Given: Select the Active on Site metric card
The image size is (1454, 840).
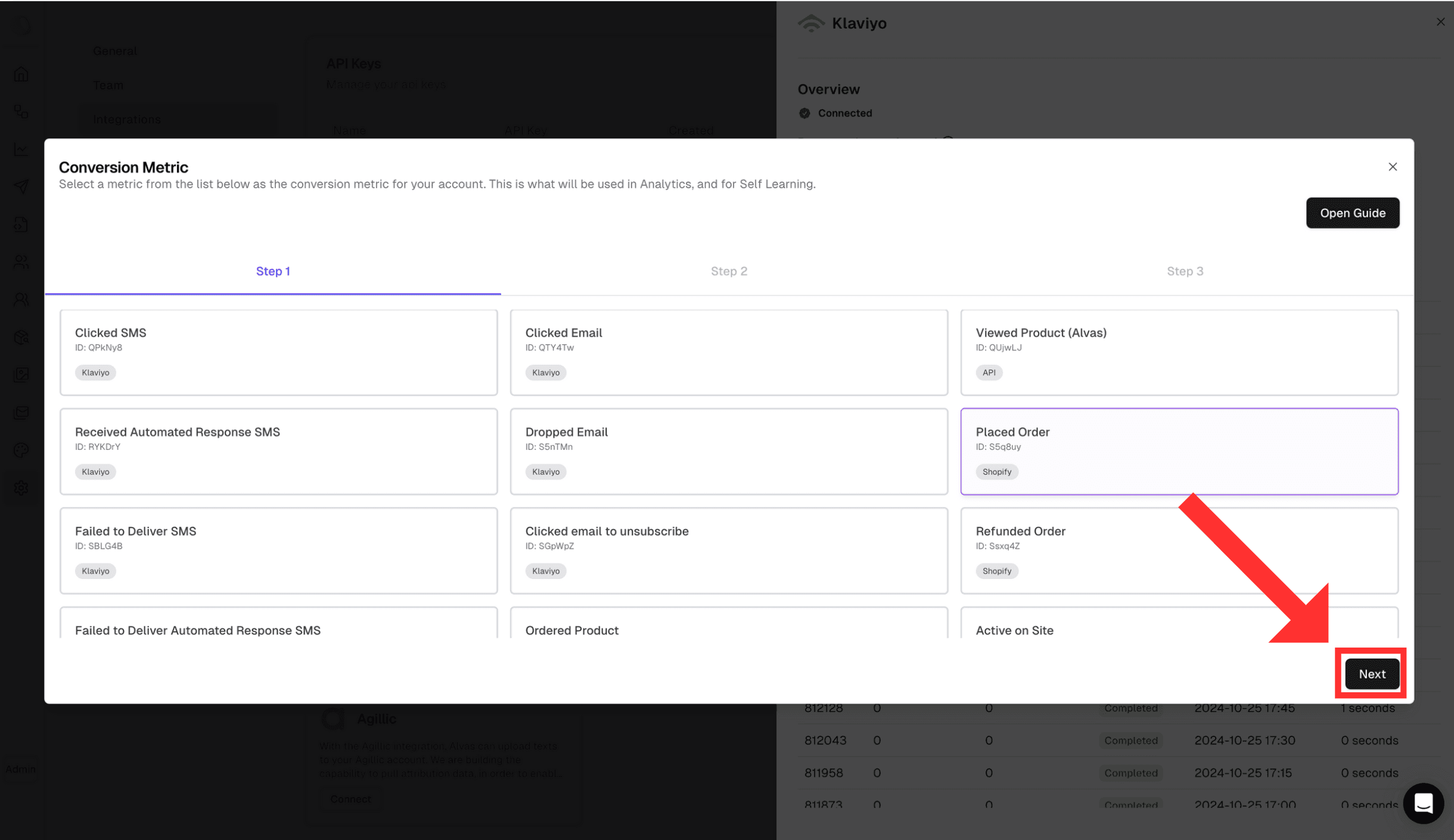Looking at the screenshot, I should pos(1179,623).
